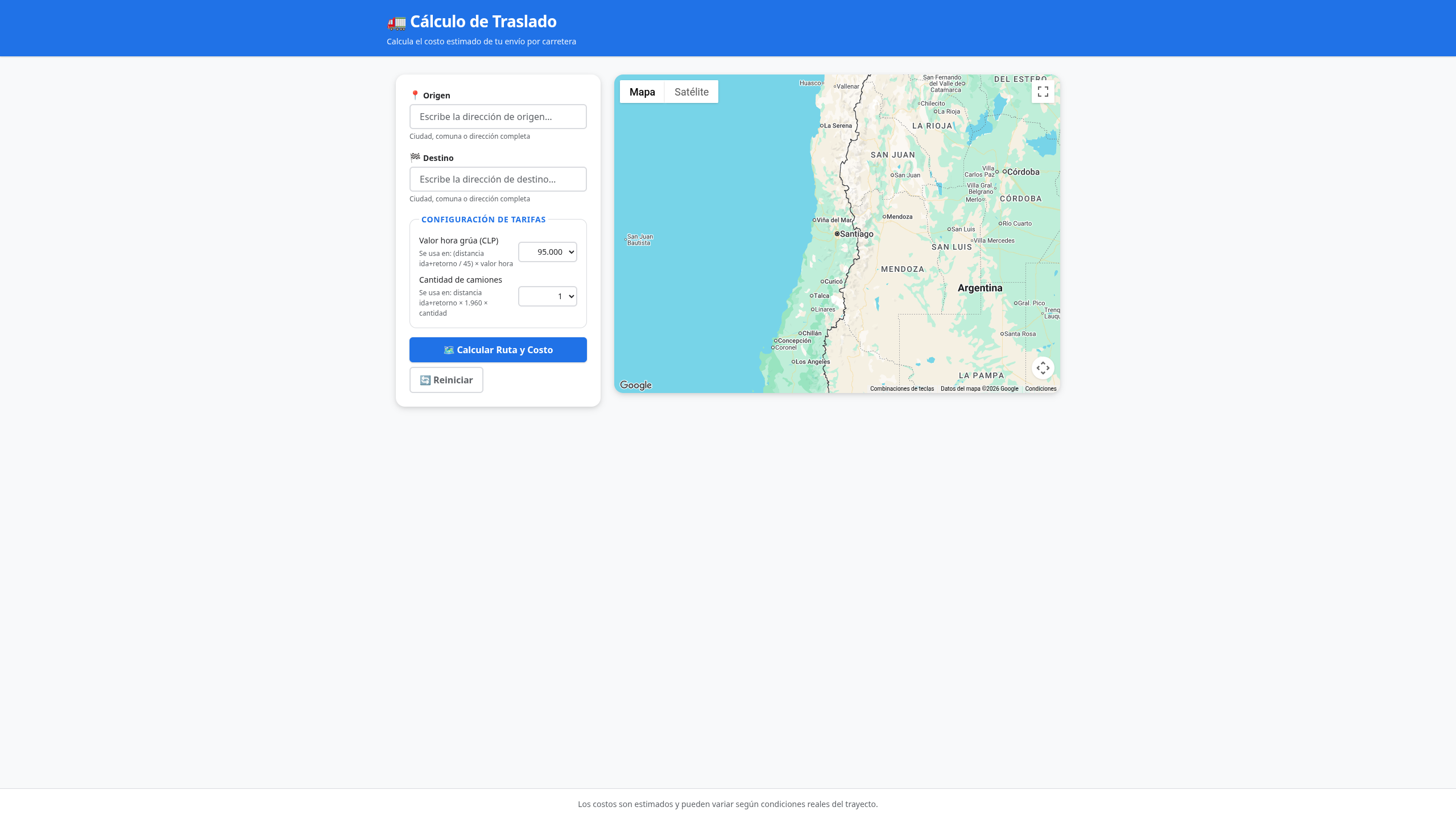Open map camera pan controls icon
Screen dimensions: 1456x819
click(1043, 368)
